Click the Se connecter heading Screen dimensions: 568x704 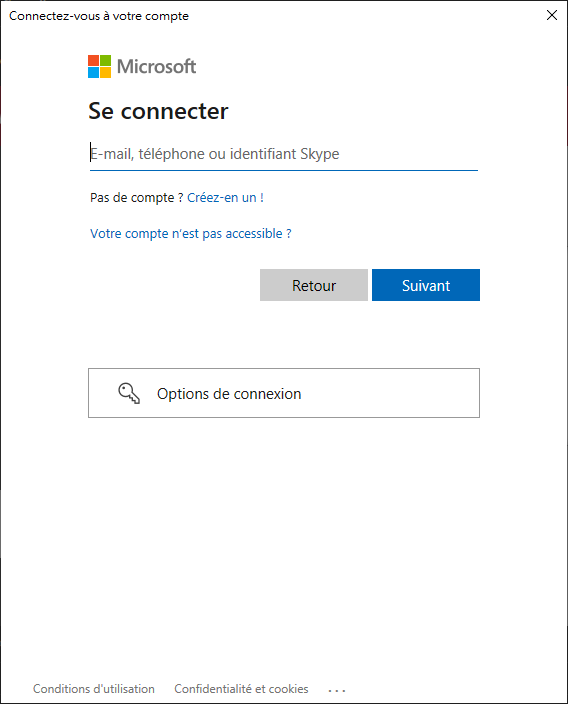159,111
